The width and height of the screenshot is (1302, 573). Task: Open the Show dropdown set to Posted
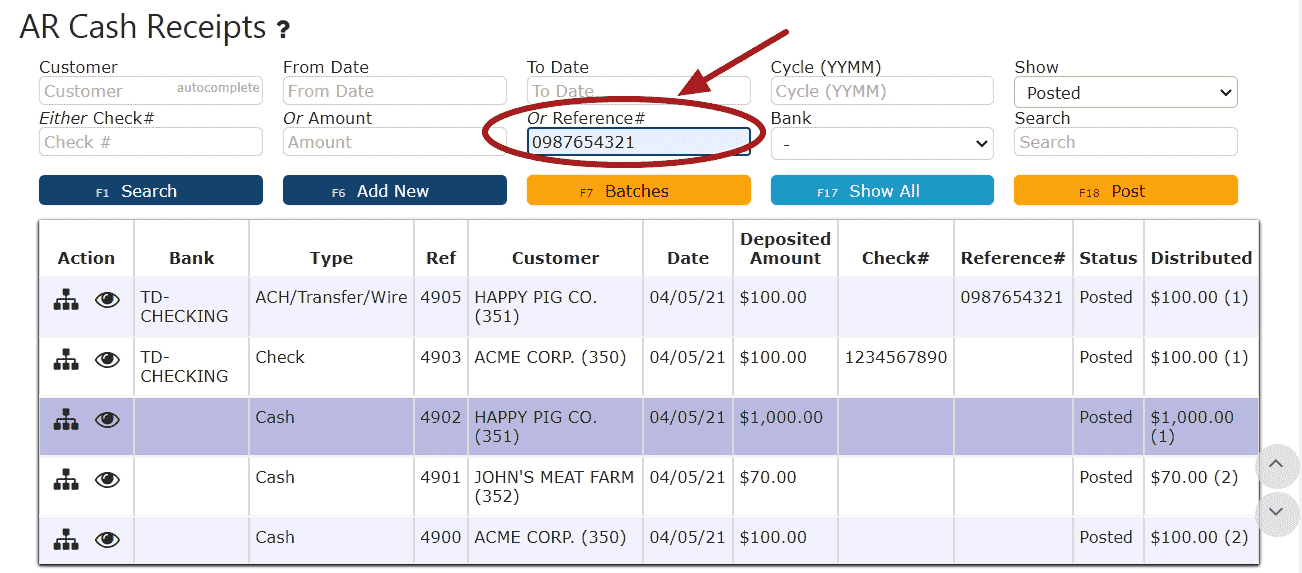(x=1126, y=92)
